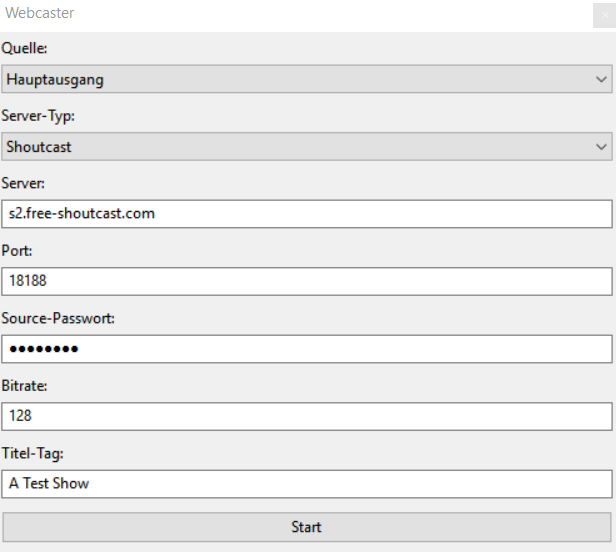Viewport: 616px width, 552px height.
Task: Click the Quelle label
Action: (24, 48)
